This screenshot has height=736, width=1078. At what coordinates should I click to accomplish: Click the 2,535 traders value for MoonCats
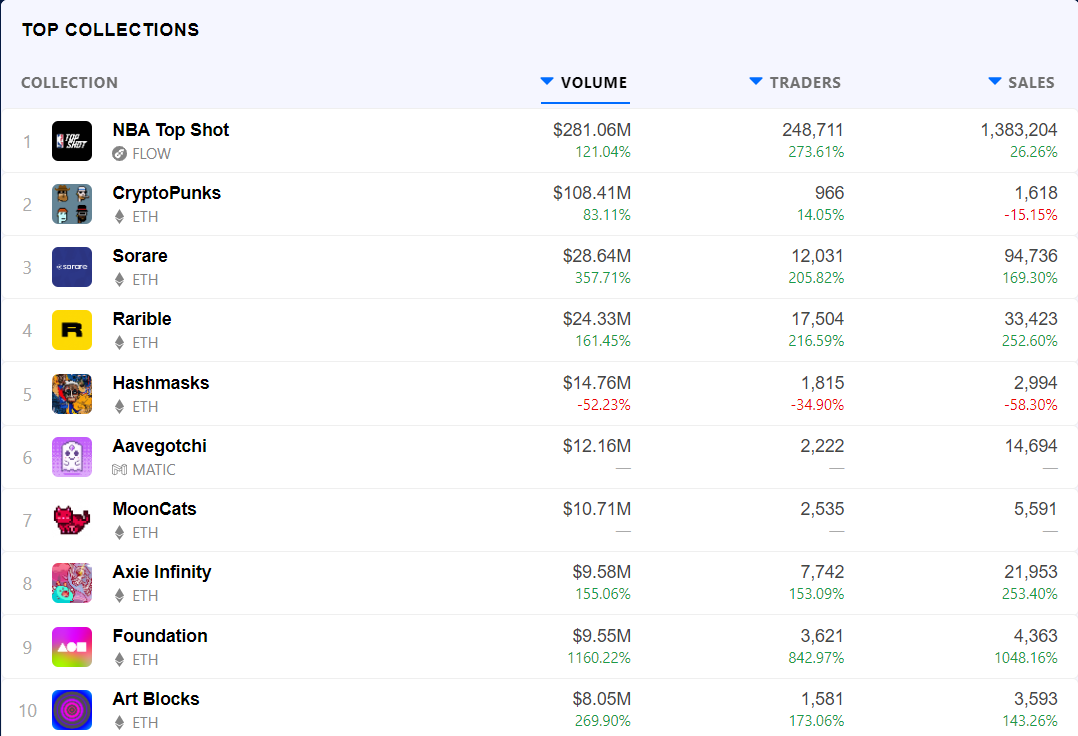tap(822, 509)
